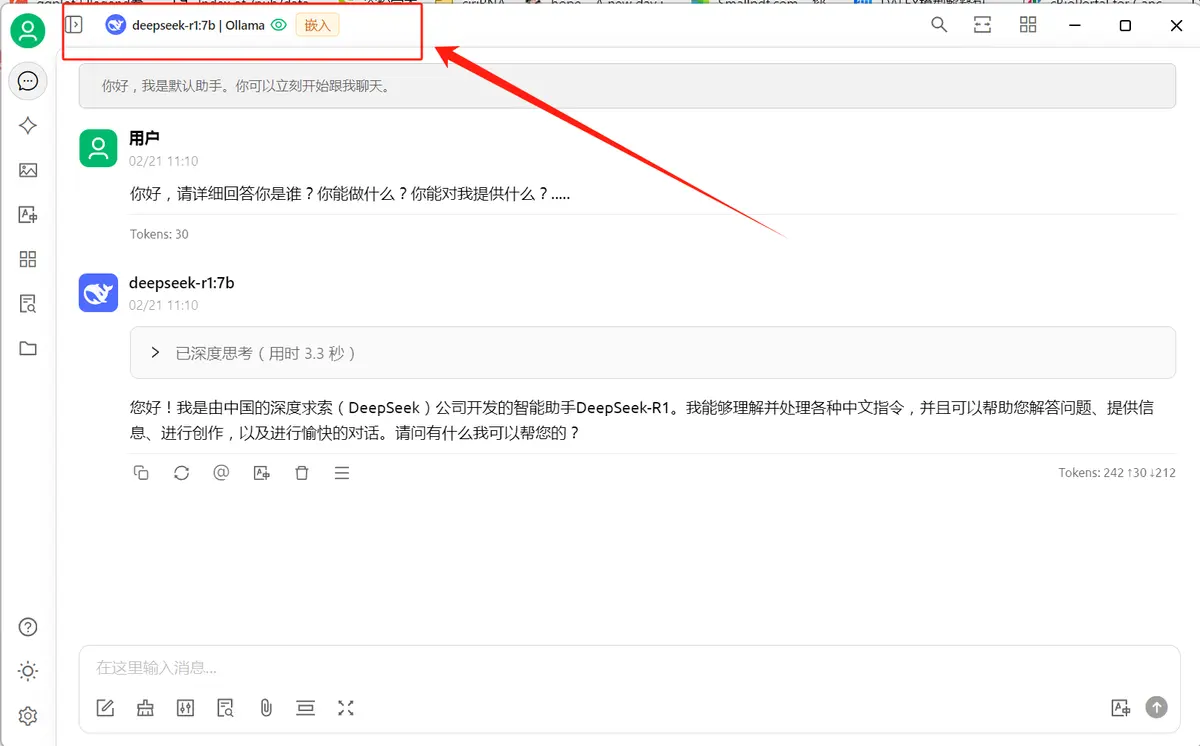Open the knowledge base icon in sidebar
This screenshot has height=746, width=1200.
click(28, 304)
